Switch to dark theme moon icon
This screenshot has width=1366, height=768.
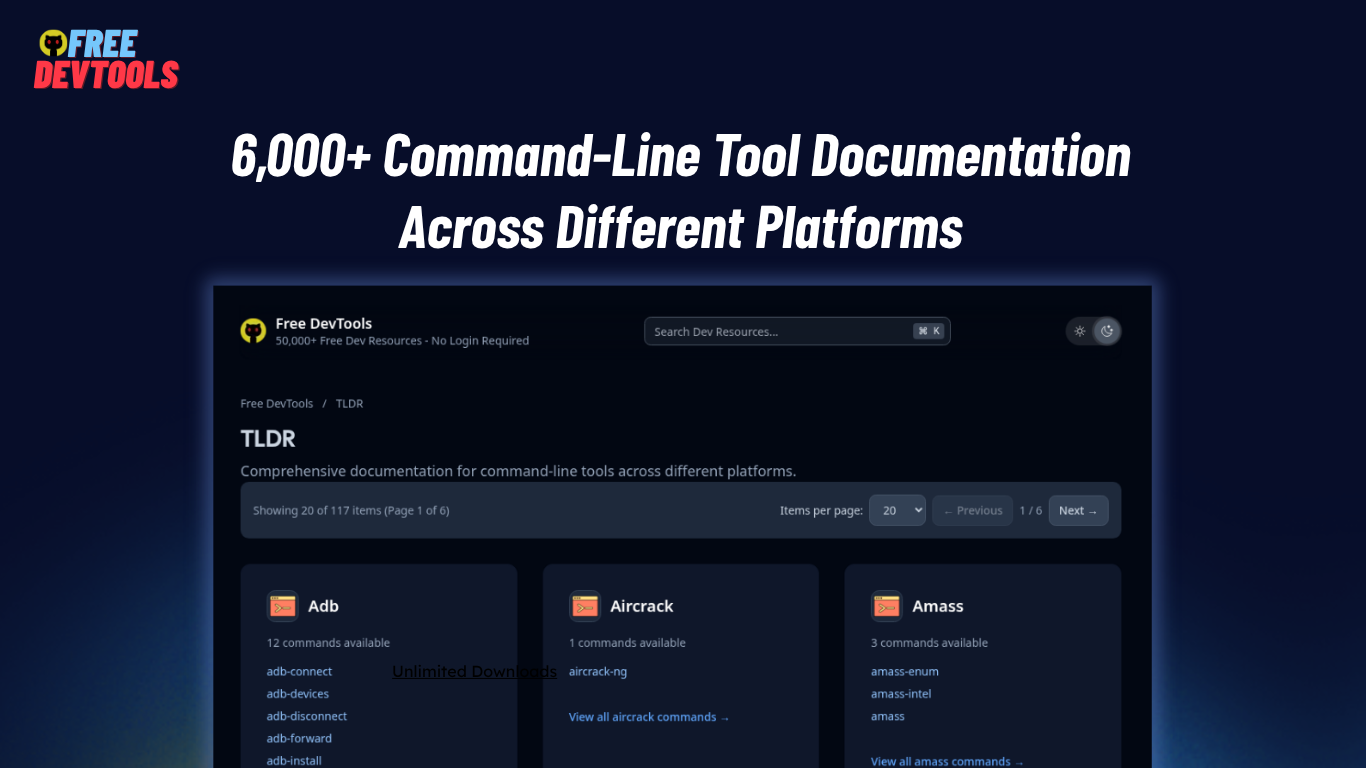[1107, 331]
